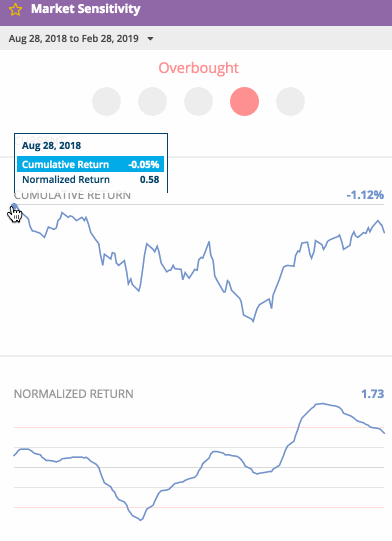Click the highlighted pink Overbought circle
Screen dimensions: 392x541
[244, 101]
